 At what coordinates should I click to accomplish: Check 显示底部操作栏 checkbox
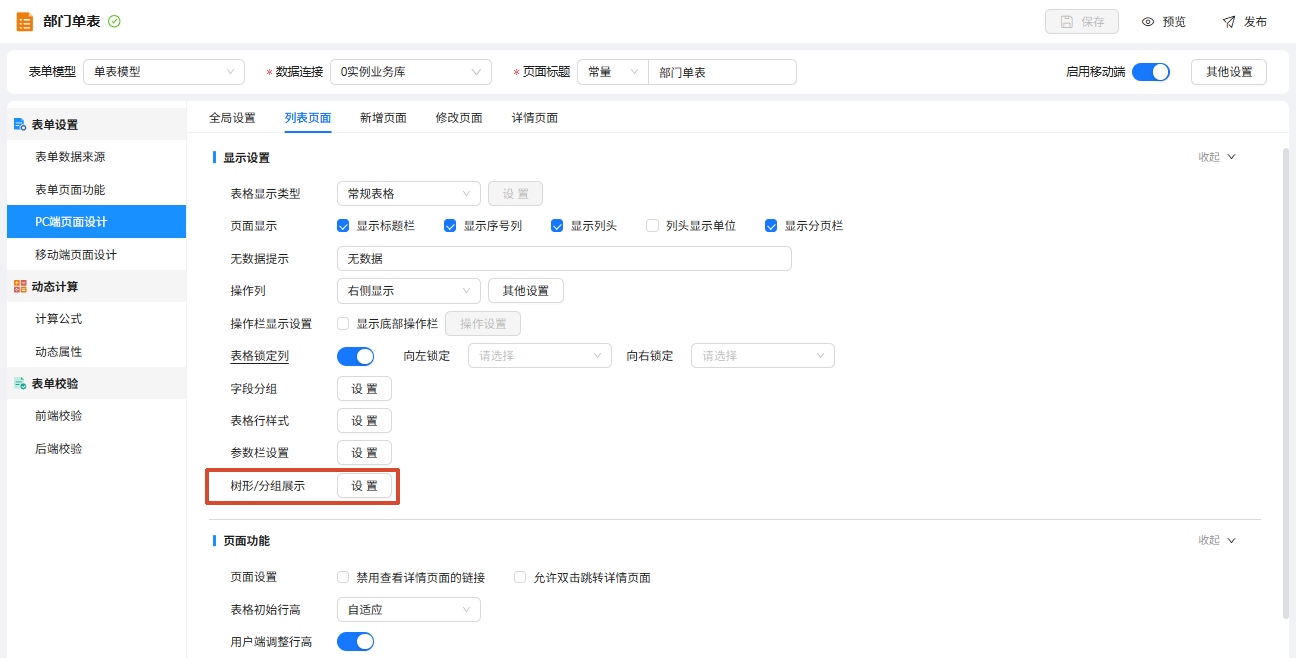[343, 324]
